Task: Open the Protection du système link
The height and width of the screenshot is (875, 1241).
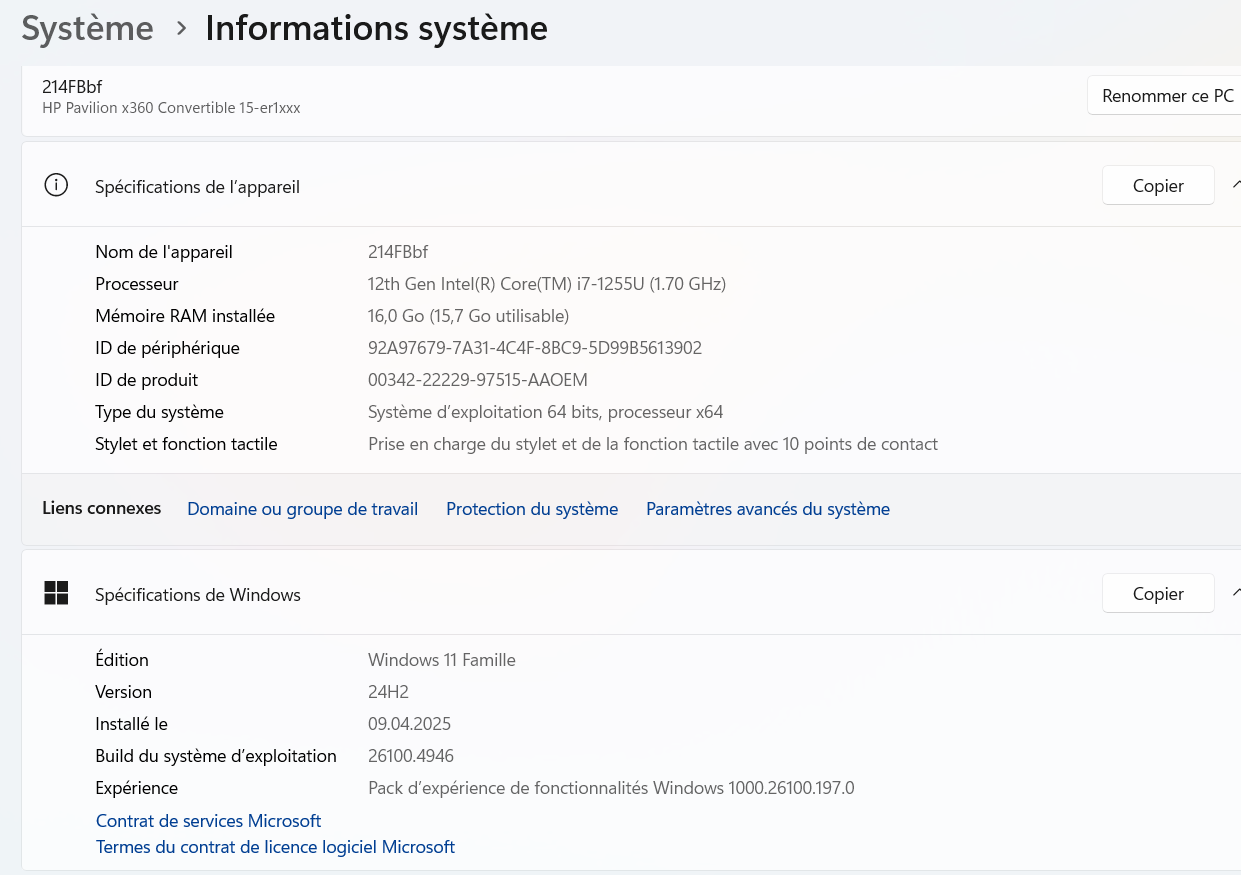Action: (x=532, y=509)
